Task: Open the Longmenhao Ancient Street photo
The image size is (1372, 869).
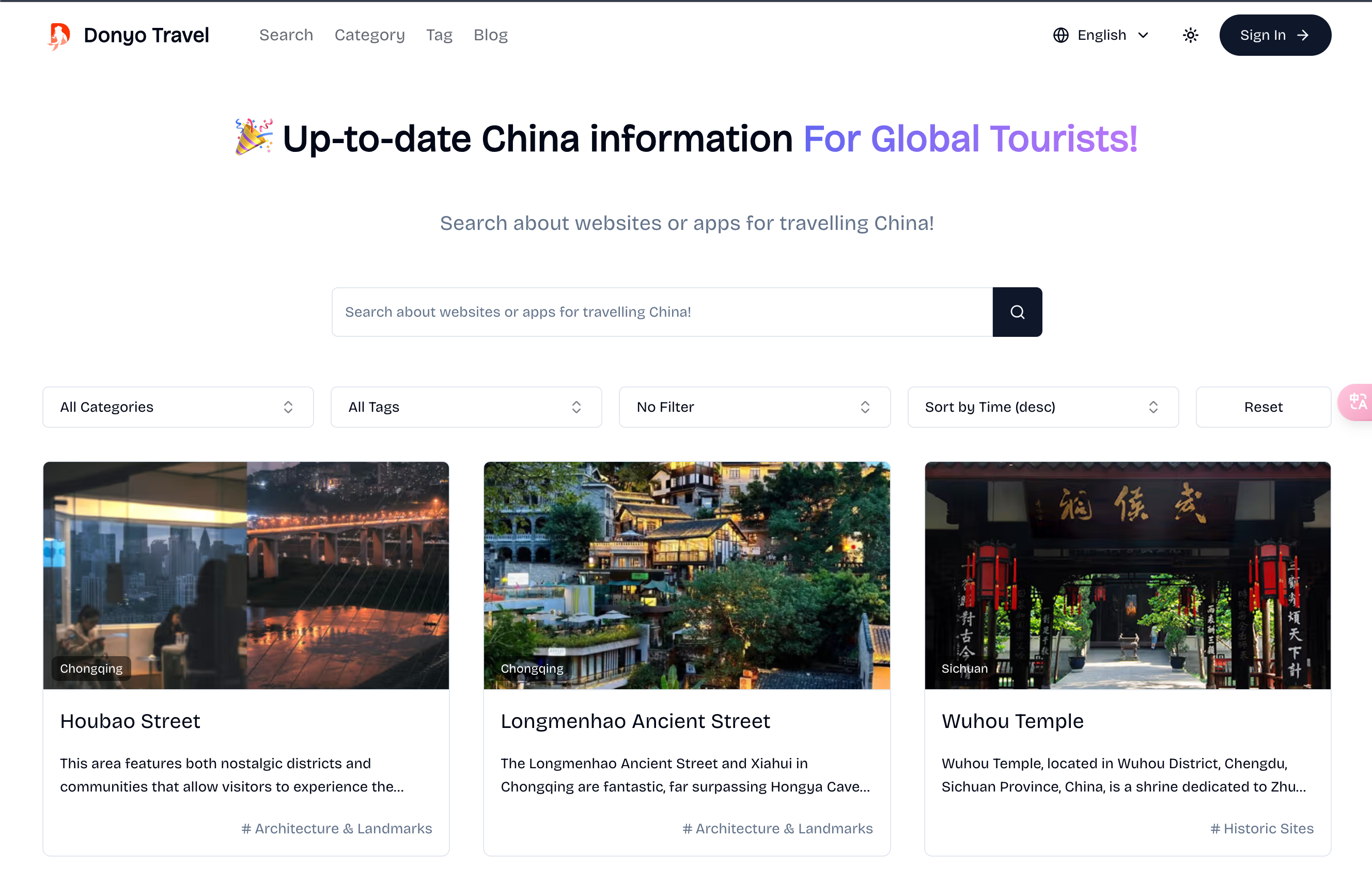Action: click(686, 575)
